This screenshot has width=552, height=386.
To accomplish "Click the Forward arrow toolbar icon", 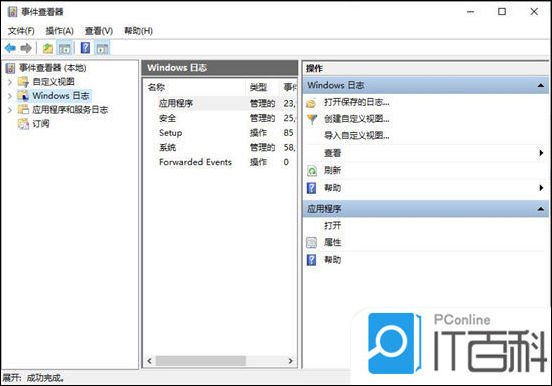I will [26, 48].
